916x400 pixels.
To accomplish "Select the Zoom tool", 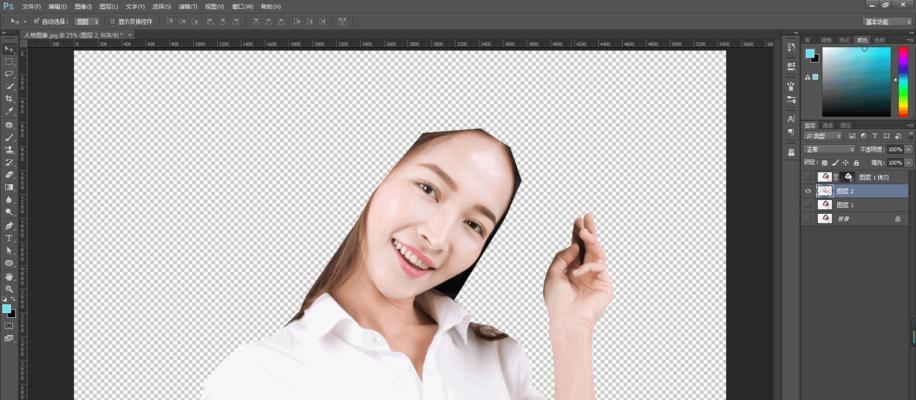I will click(9, 289).
